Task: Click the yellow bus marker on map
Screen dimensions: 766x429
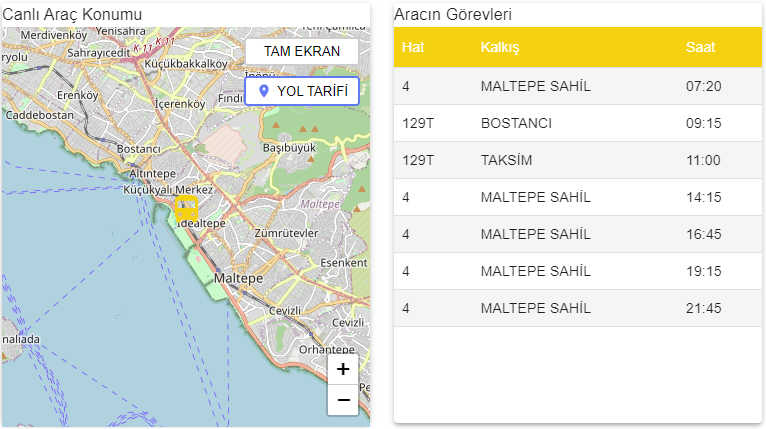Action: [x=186, y=208]
